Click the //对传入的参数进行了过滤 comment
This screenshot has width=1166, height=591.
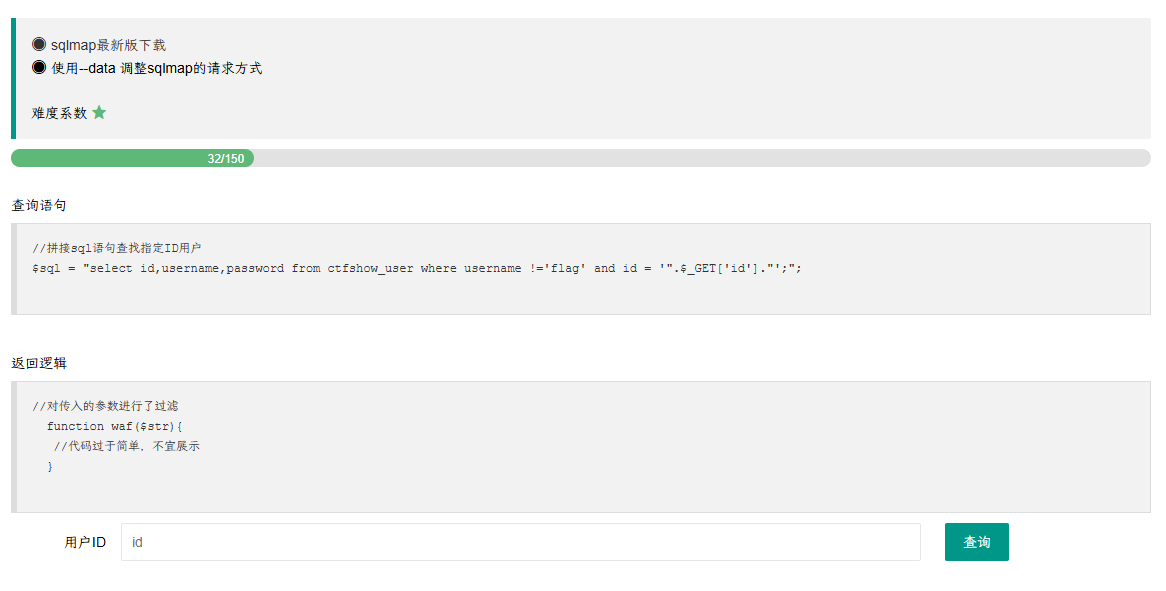[x=105, y=406]
